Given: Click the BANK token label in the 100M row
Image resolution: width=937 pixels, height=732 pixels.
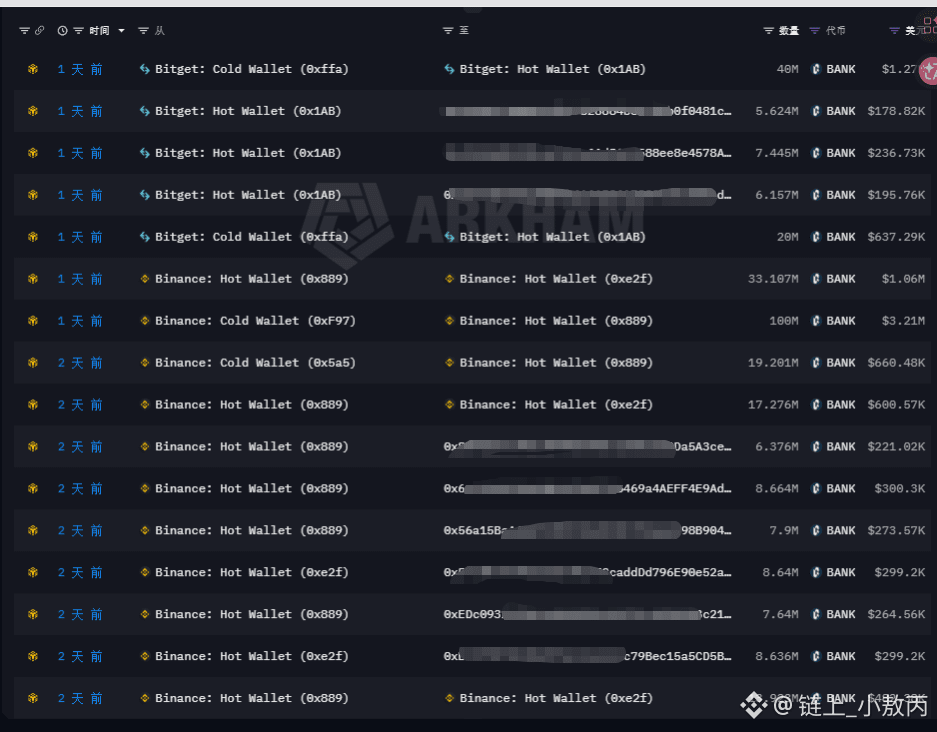Looking at the screenshot, I should coord(841,321).
